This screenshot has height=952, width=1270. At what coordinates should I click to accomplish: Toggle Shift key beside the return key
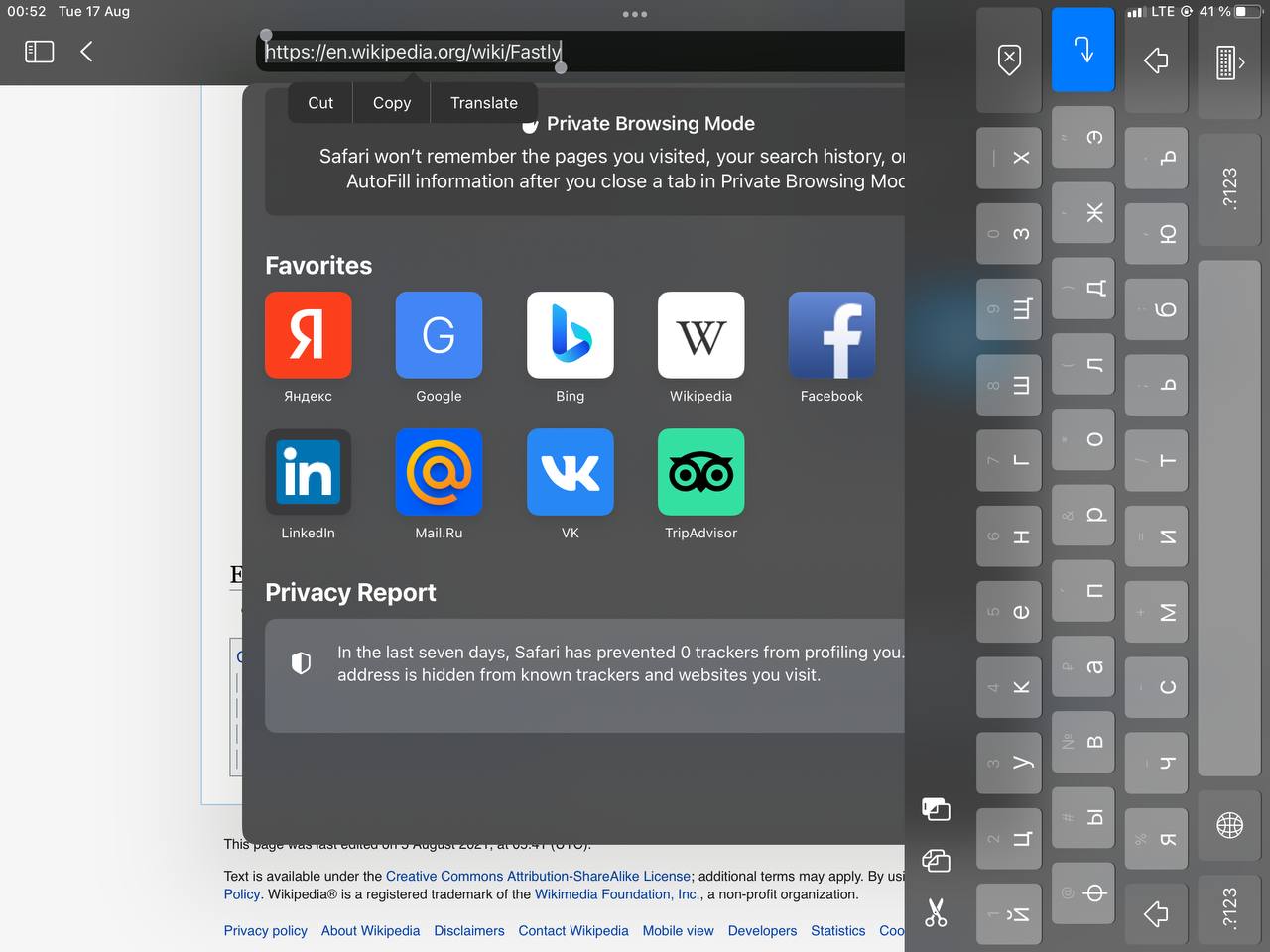pyautogui.click(x=1156, y=59)
